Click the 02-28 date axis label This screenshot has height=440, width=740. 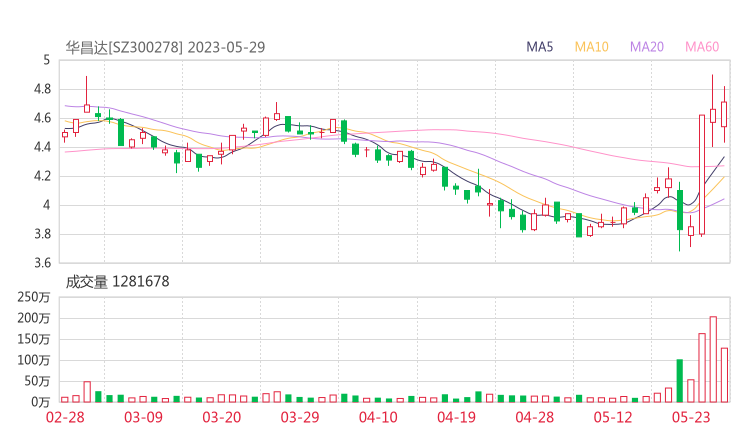(x=65, y=417)
